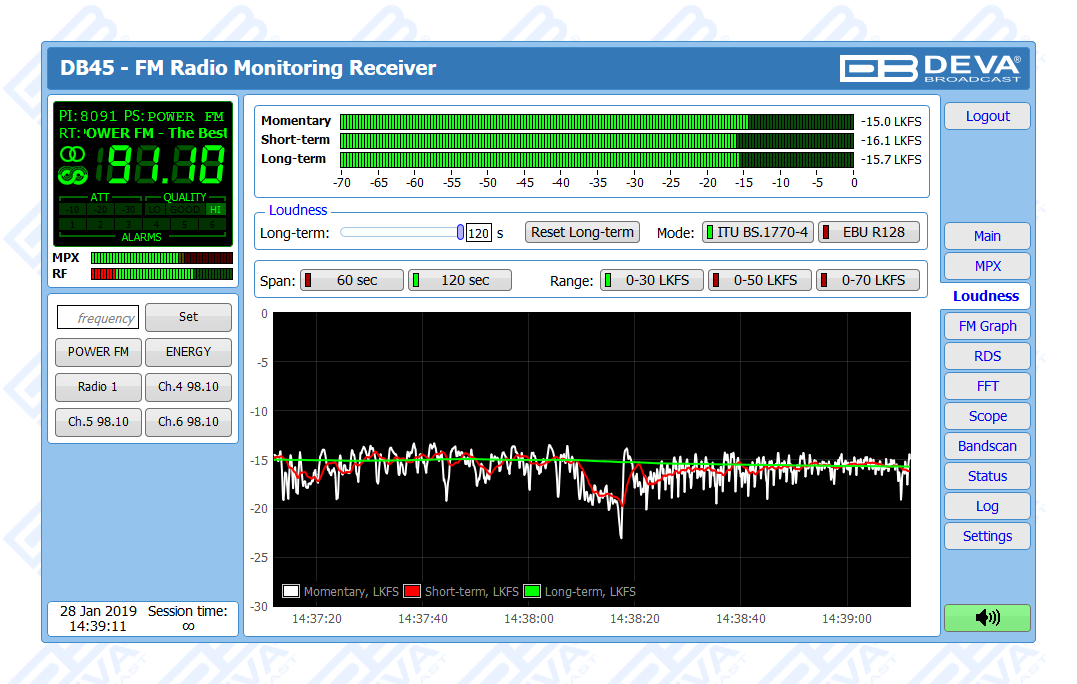The image size is (1077, 684).
Task: Click the DEVA Broadcast logo
Action: click(x=930, y=68)
